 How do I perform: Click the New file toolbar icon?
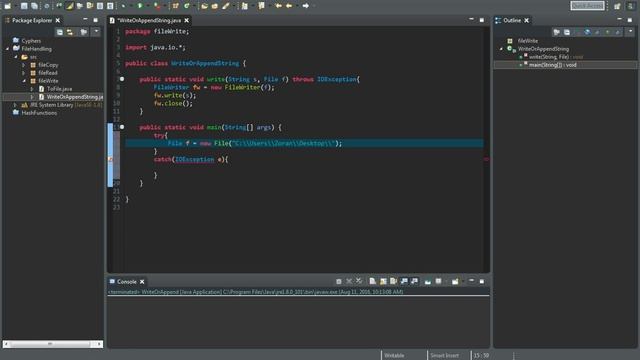[8, 6]
